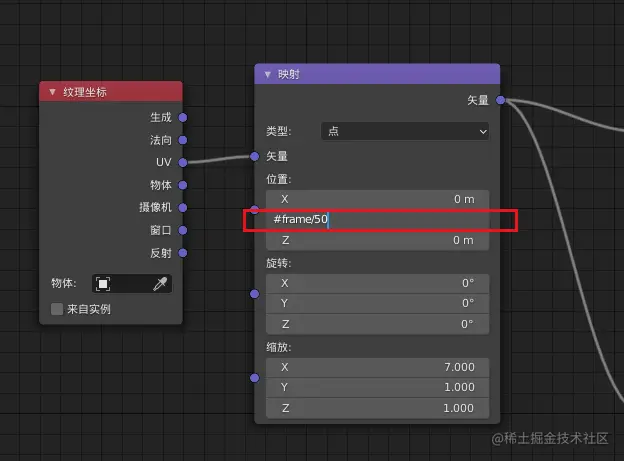Click the 旋转 X field showing 0°
The height and width of the screenshot is (461, 624).
[x=377, y=283]
